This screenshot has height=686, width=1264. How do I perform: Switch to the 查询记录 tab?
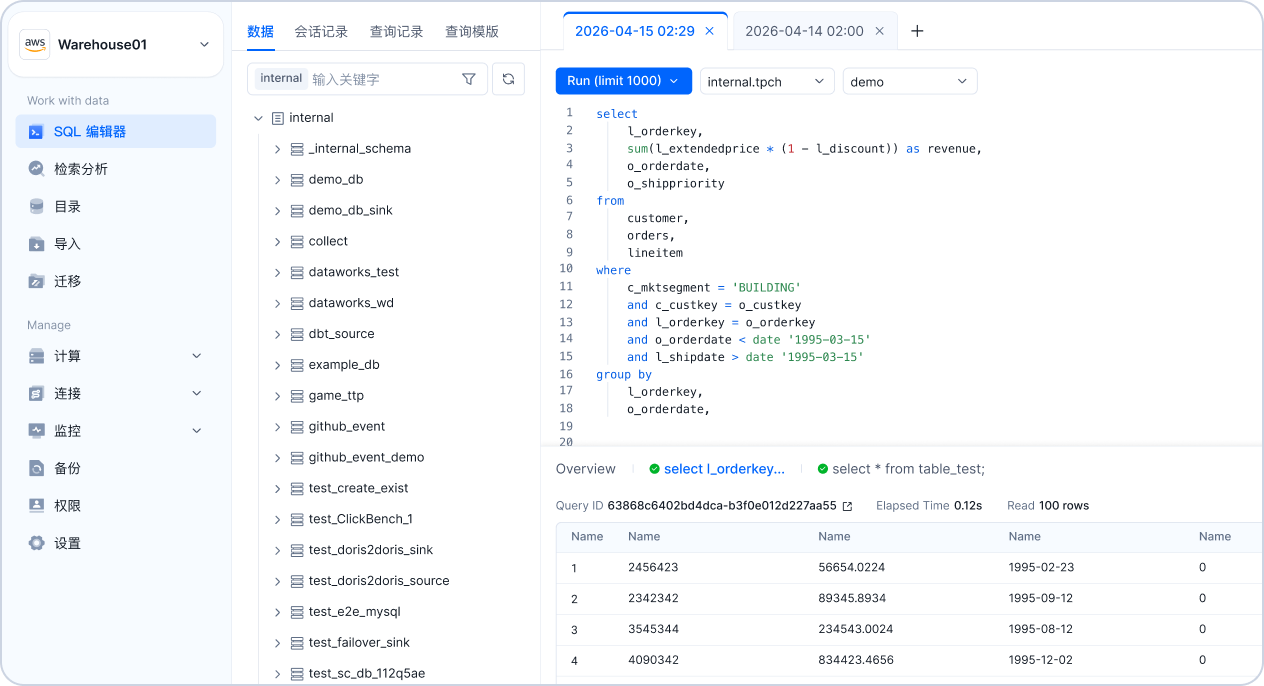tap(396, 32)
